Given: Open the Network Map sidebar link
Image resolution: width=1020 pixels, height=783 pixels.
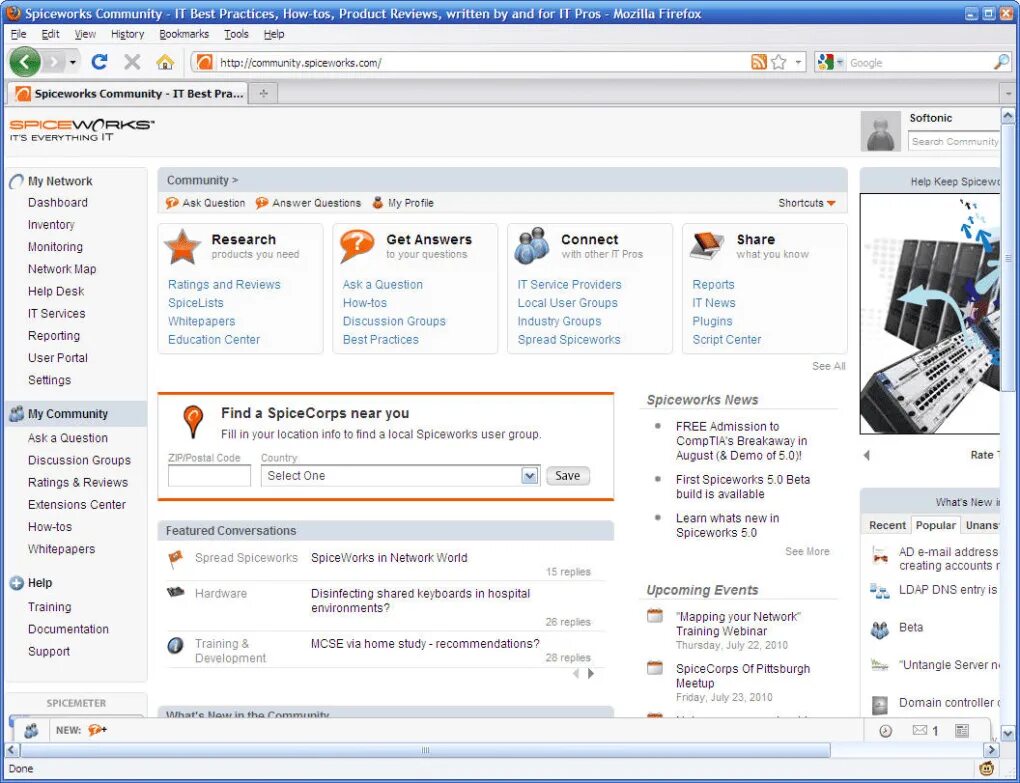Looking at the screenshot, I should point(62,269).
